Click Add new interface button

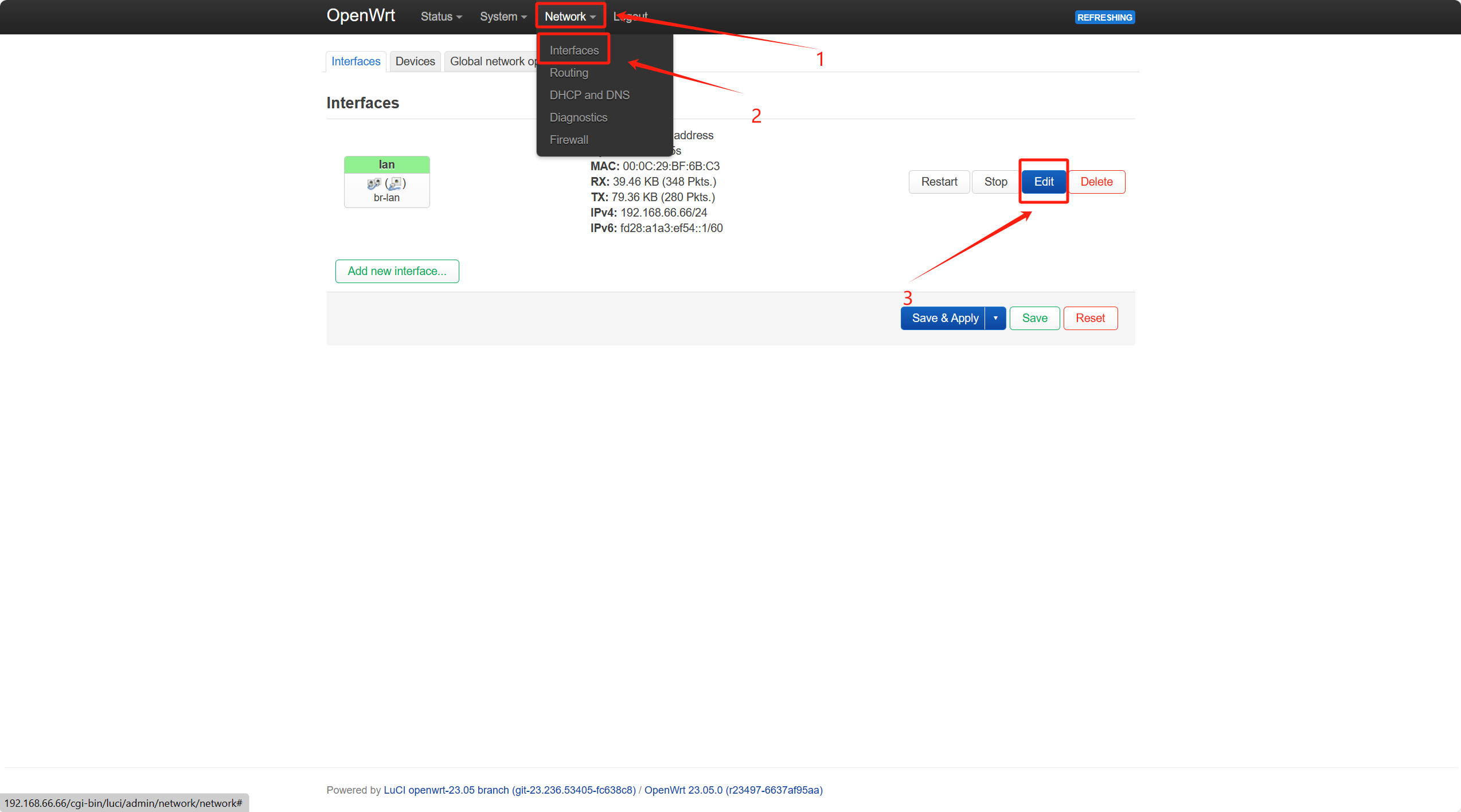(397, 271)
